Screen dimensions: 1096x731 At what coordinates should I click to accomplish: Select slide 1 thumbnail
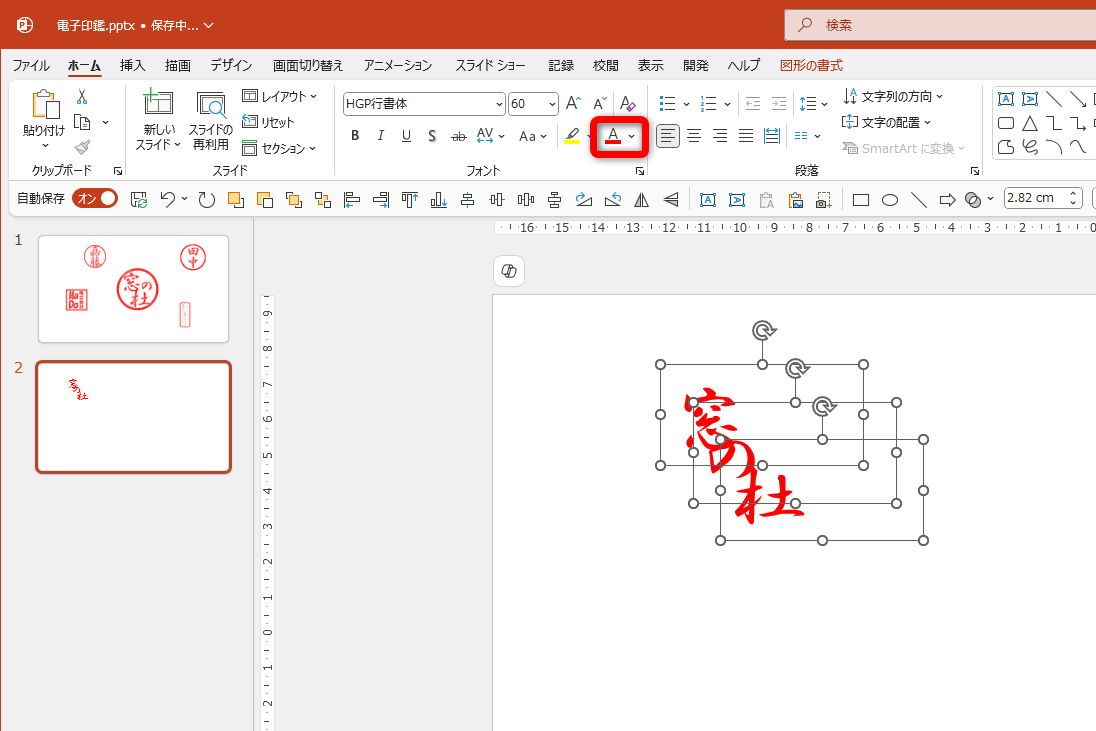[134, 289]
